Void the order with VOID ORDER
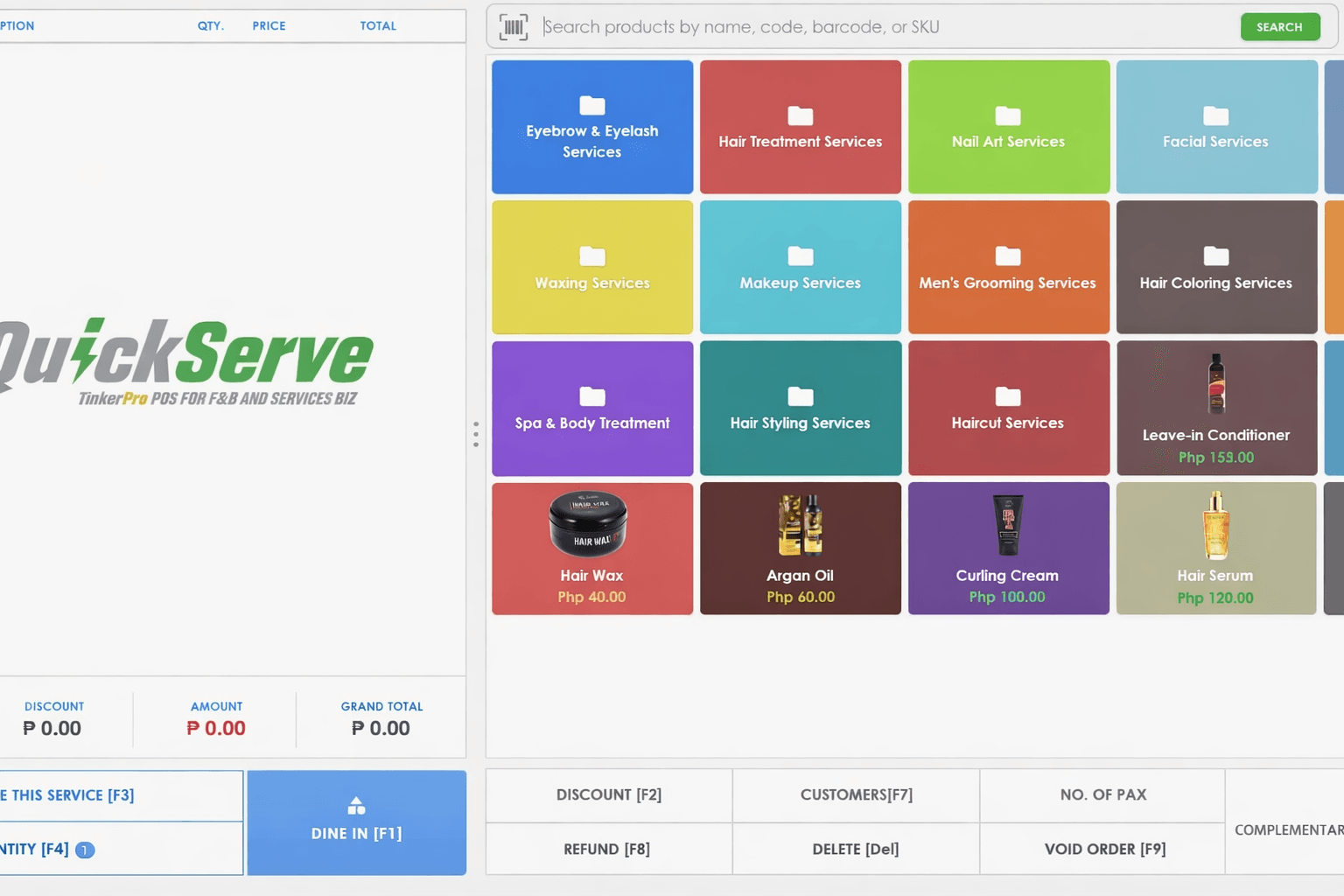Viewport: 1344px width, 896px height. click(x=1102, y=848)
